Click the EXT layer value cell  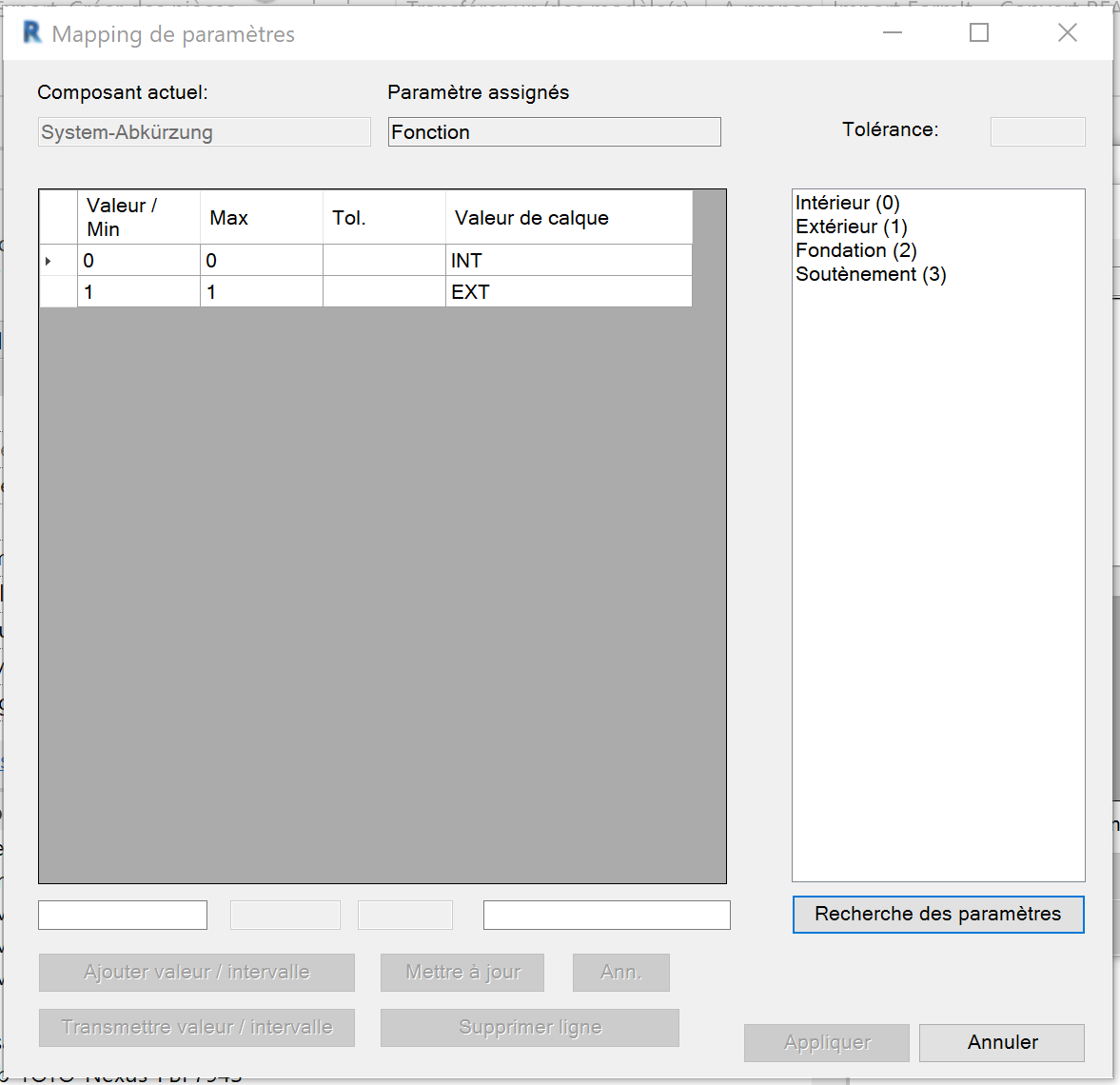click(x=568, y=292)
